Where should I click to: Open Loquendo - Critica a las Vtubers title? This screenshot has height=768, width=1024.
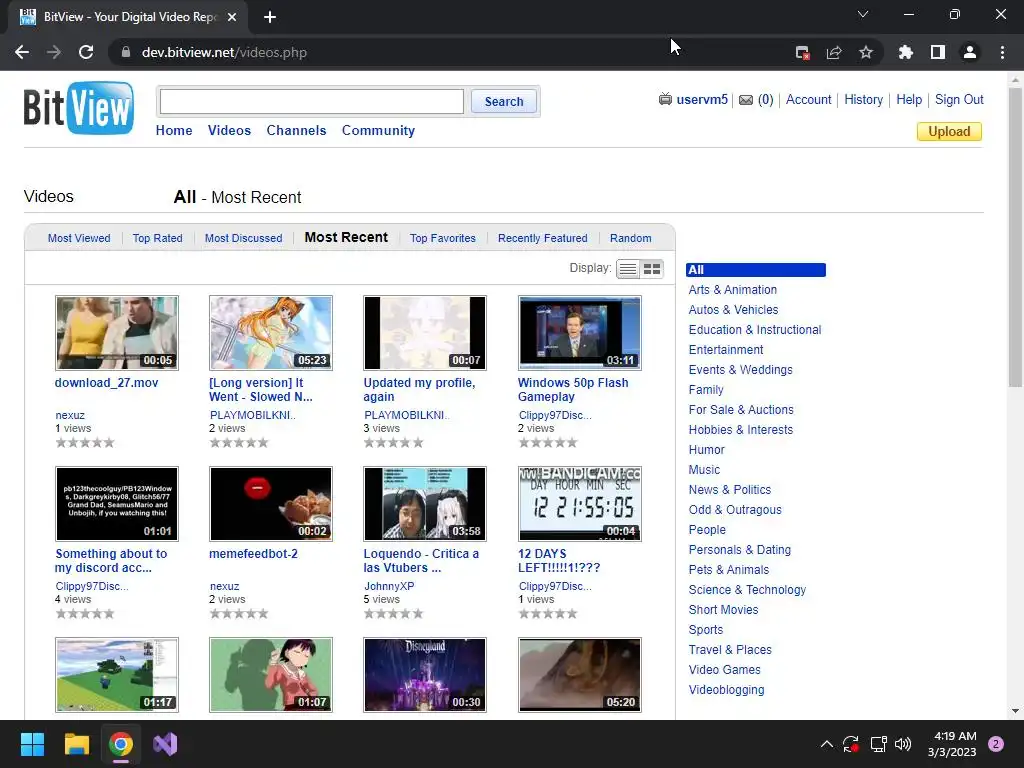421,560
